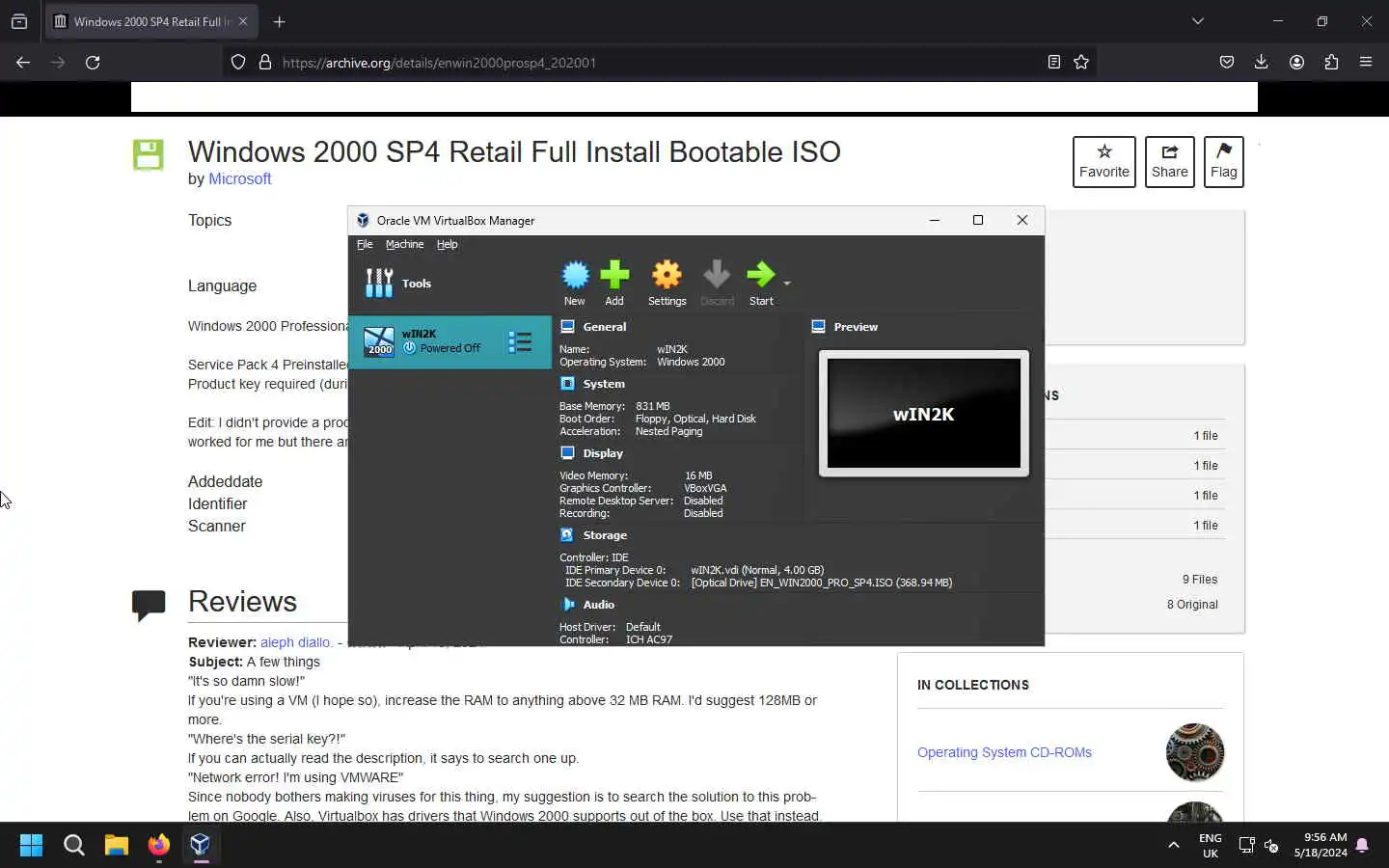Open VirtualBox machine Settings gear
The height and width of the screenshot is (868, 1389).
coord(667,283)
